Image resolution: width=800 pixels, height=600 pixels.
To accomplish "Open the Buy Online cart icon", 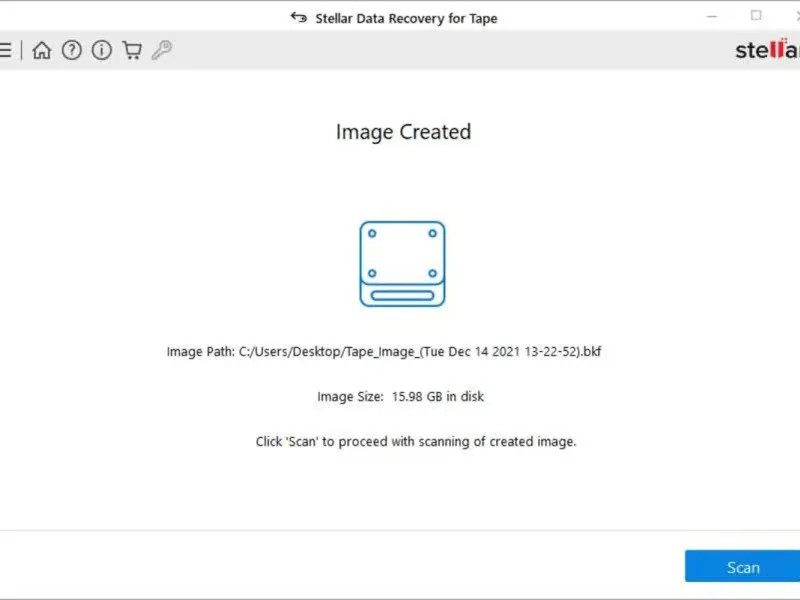I will point(132,51).
